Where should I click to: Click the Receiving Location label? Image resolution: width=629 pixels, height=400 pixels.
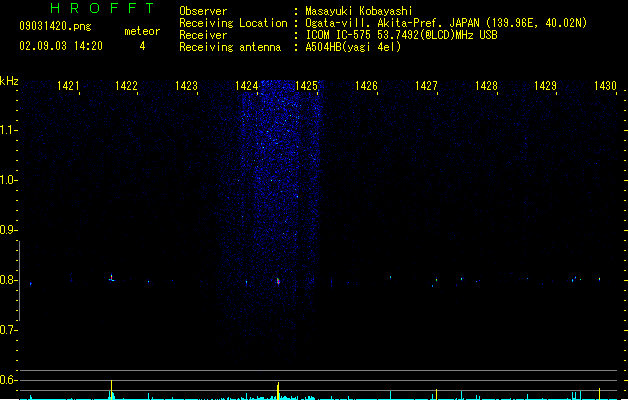[x=233, y=23]
